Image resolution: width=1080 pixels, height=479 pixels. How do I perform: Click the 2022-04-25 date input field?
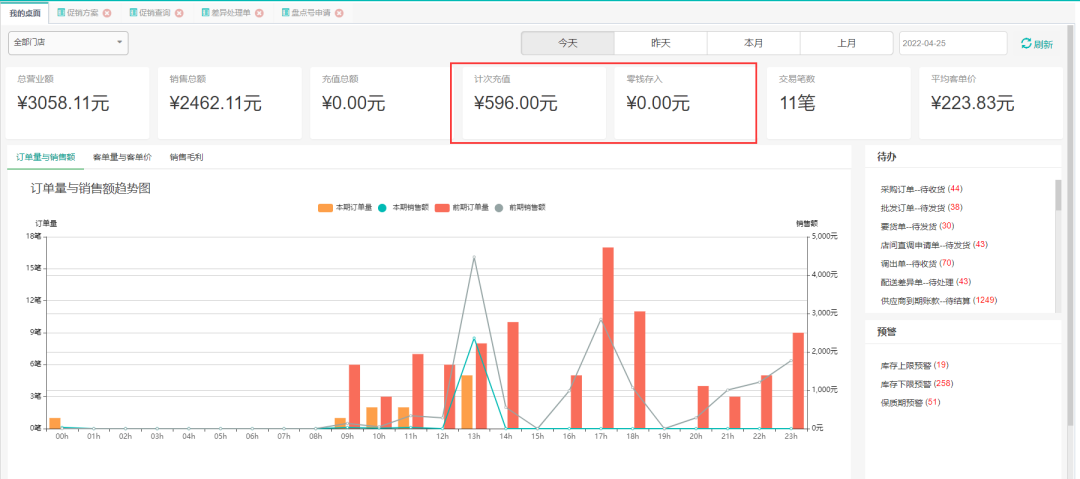pos(951,43)
